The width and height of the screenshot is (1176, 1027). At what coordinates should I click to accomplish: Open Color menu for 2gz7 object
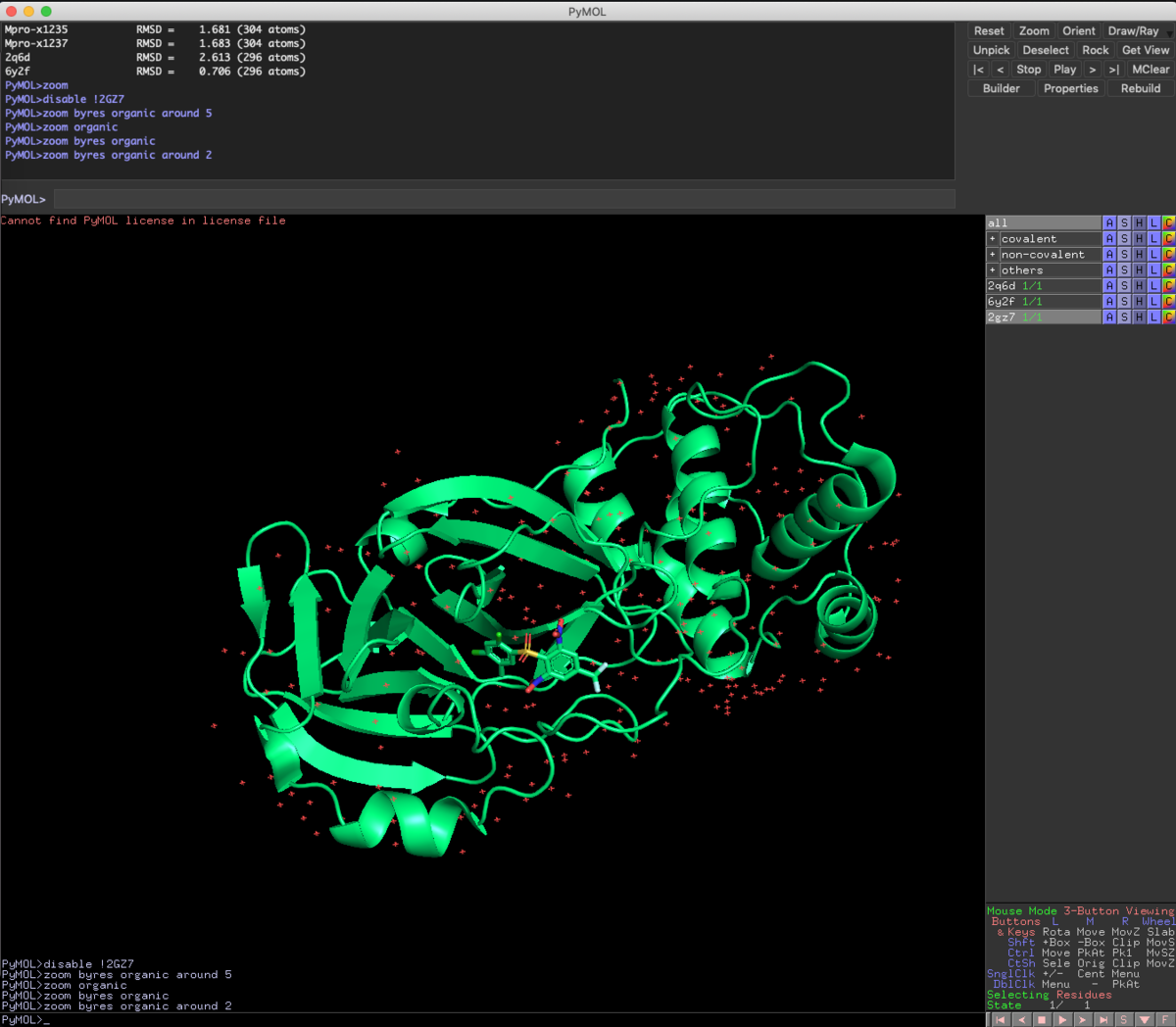click(x=1168, y=318)
